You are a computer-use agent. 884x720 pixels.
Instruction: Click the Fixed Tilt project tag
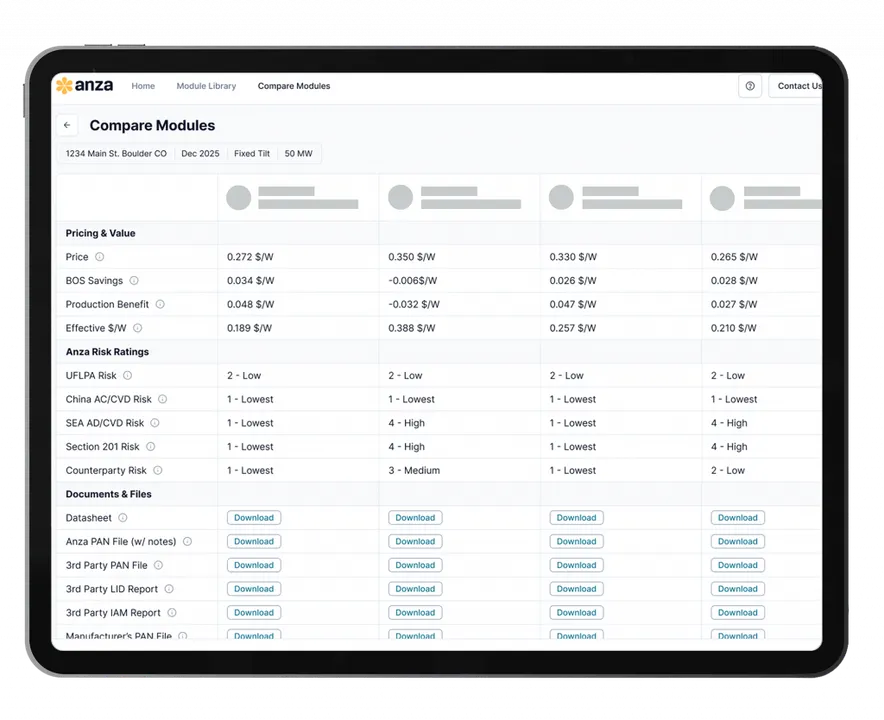[252, 154]
